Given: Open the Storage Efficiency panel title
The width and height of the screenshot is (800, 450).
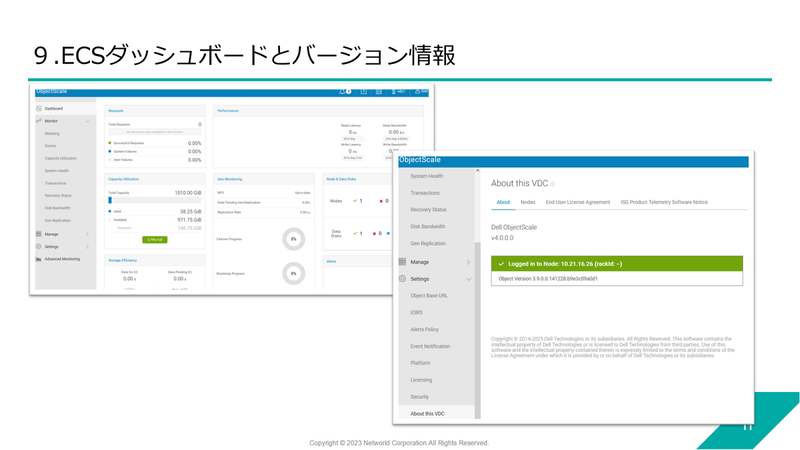Looking at the screenshot, I should click(x=122, y=260).
